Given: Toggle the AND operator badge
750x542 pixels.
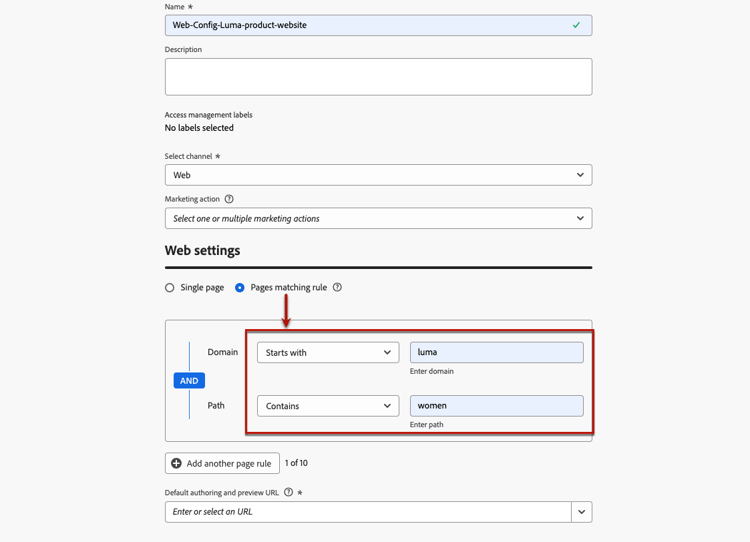Looking at the screenshot, I should (x=189, y=381).
